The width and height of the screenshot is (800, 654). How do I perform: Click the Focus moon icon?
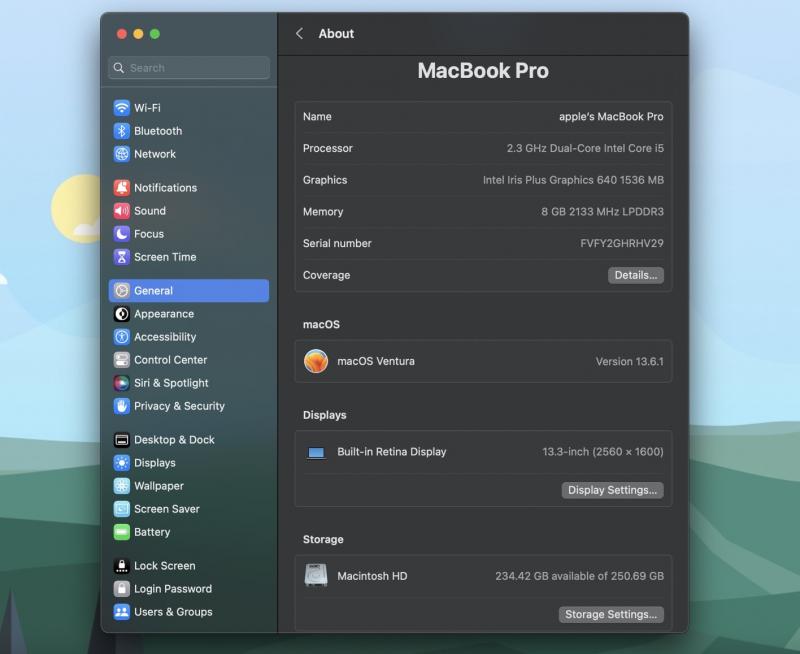click(121, 234)
